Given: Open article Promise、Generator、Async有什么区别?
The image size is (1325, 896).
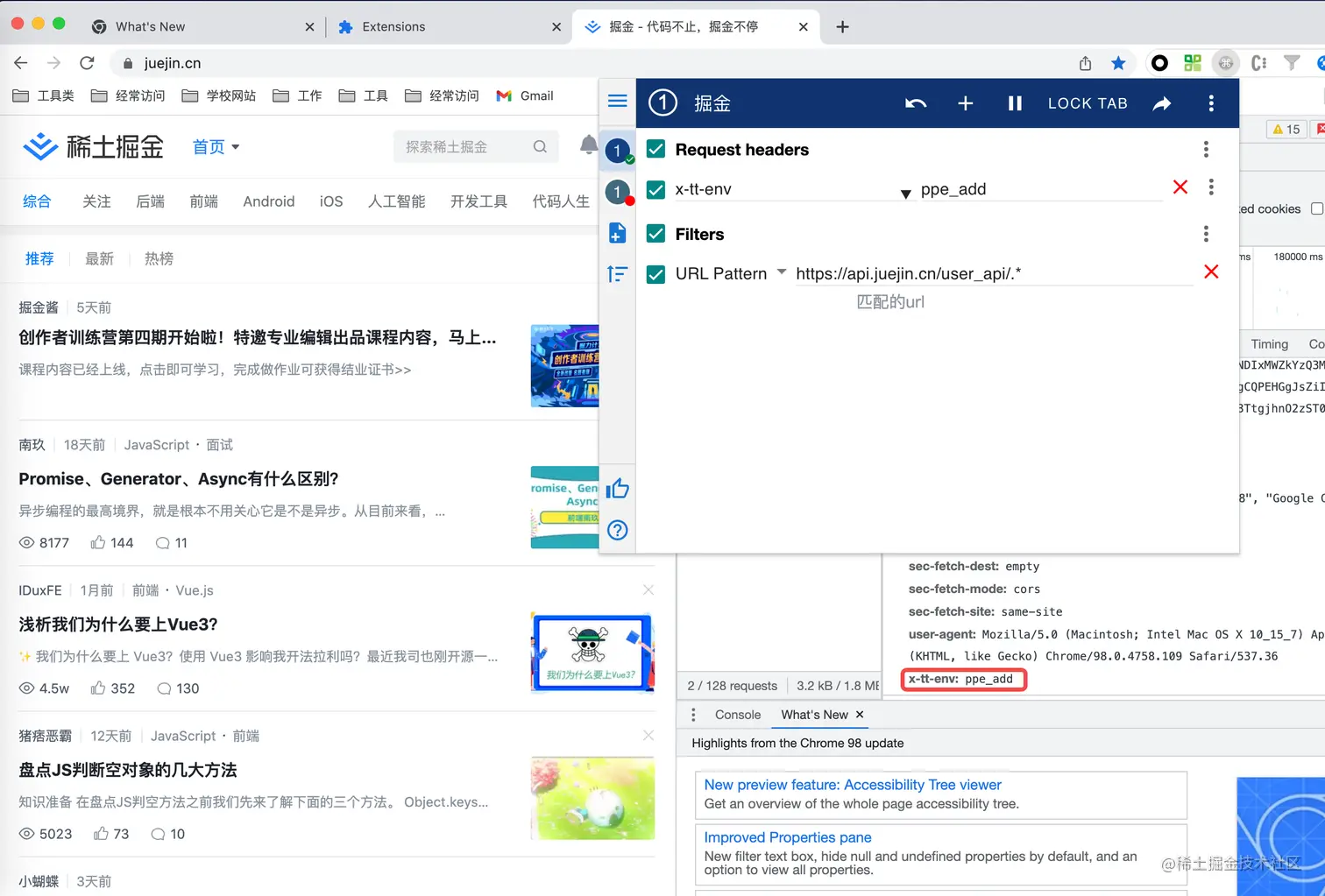Looking at the screenshot, I should click(179, 479).
